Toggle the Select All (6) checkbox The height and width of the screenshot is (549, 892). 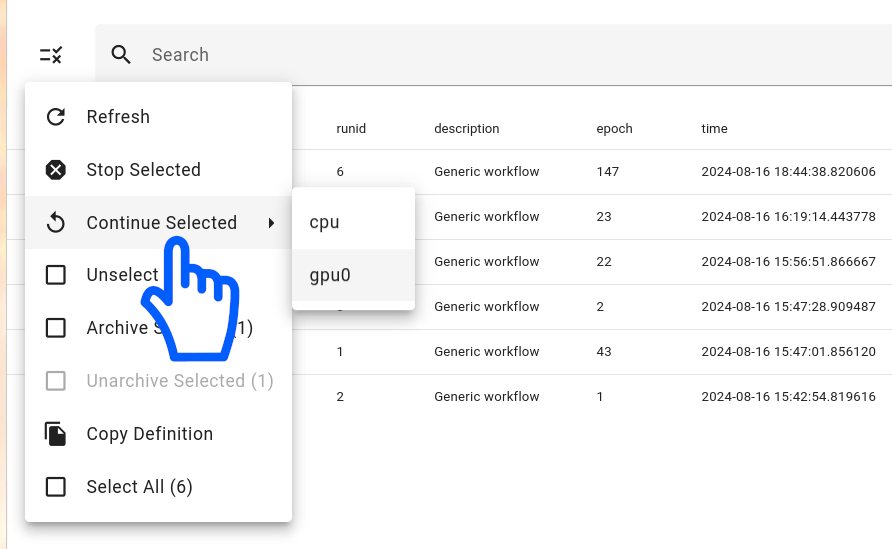click(56, 487)
